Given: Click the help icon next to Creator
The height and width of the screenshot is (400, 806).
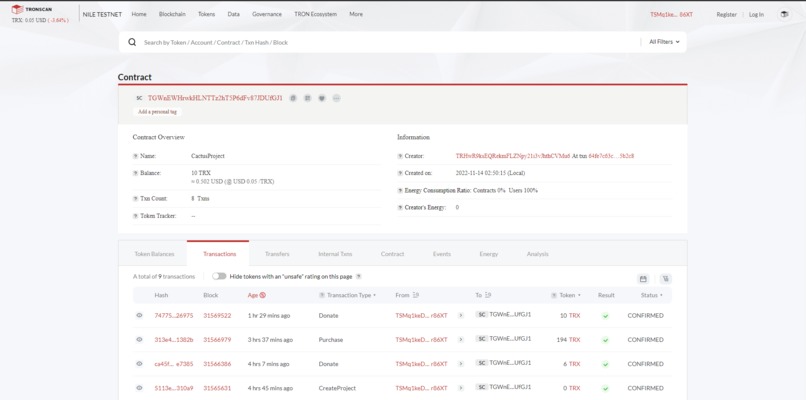Looking at the screenshot, I should 400,156.
